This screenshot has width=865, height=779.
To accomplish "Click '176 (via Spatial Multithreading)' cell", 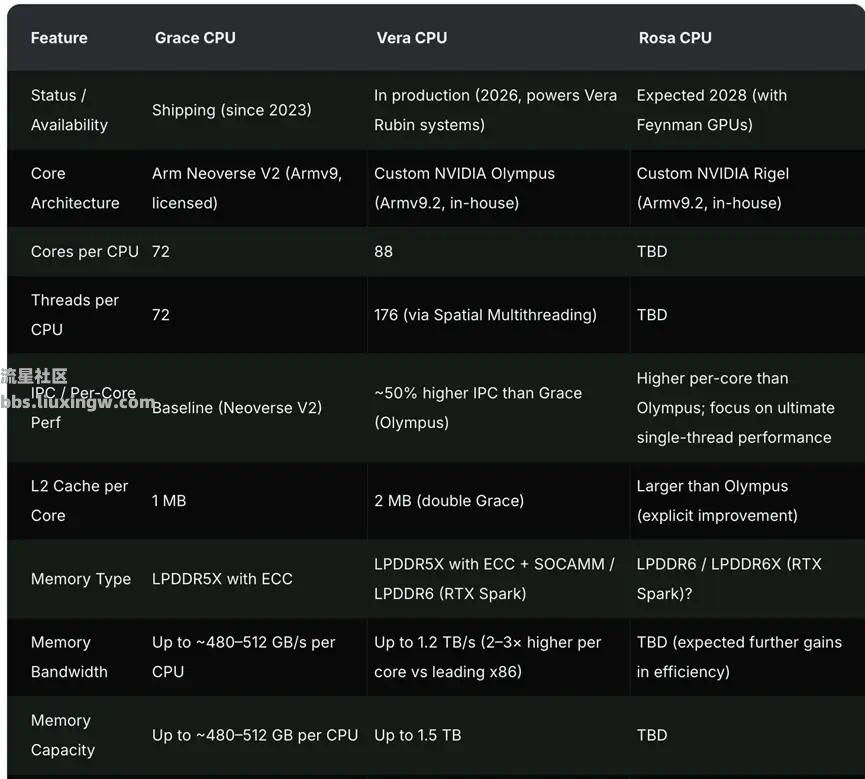I will tap(485, 314).
